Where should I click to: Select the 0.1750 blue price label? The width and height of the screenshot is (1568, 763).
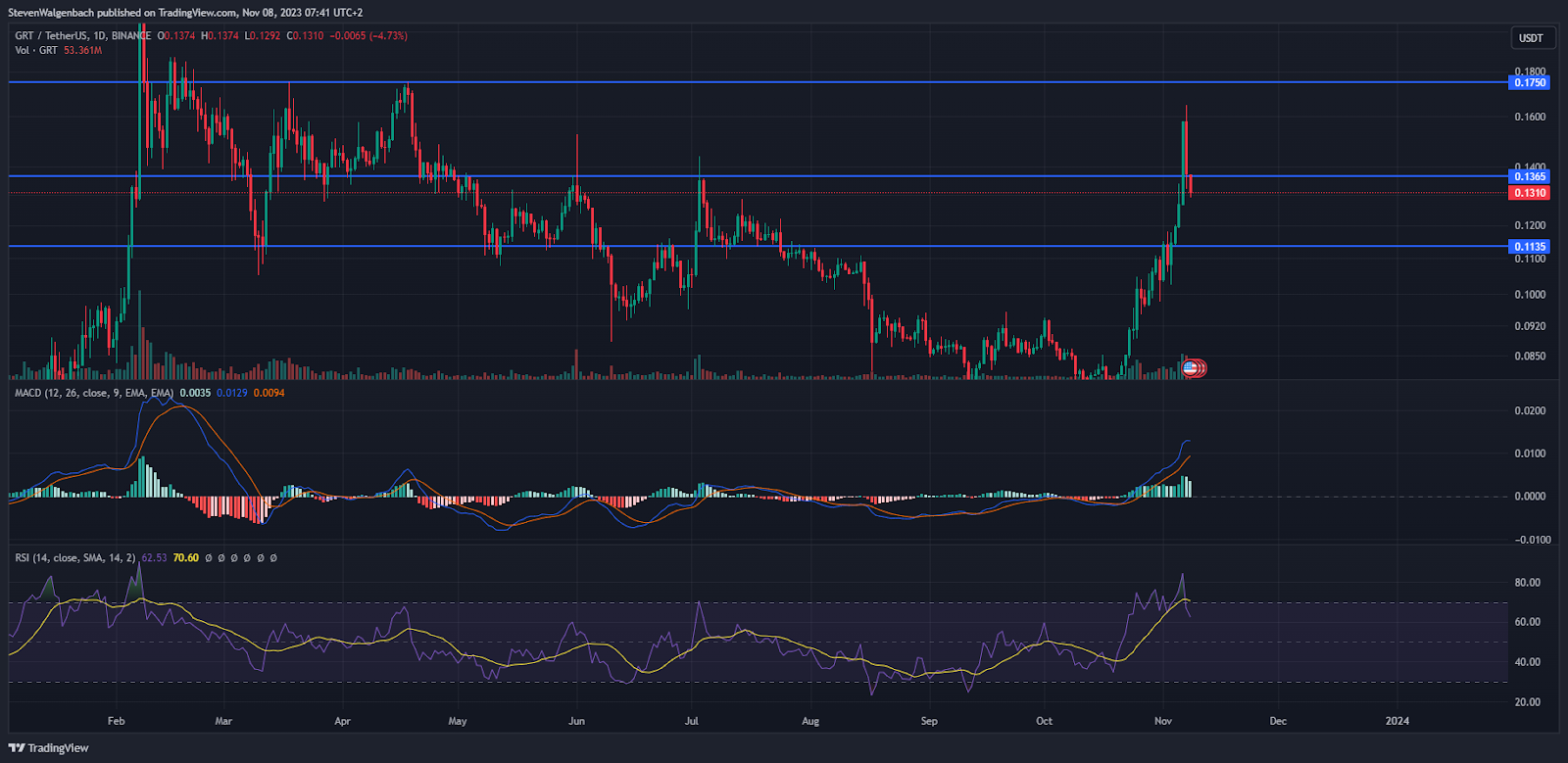click(x=1530, y=83)
